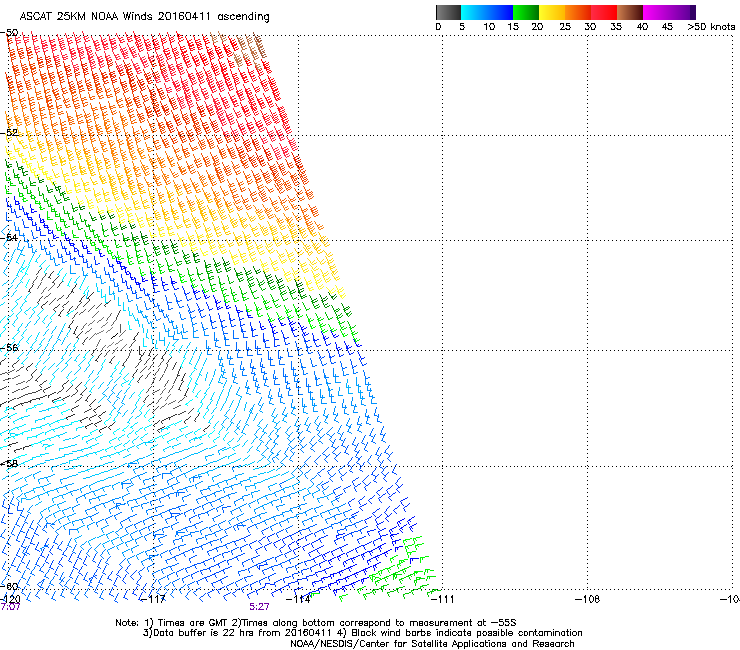The image size is (740, 650).
Task: Click the ASCAT 25KM NOAA Winds title
Action: tap(144, 17)
